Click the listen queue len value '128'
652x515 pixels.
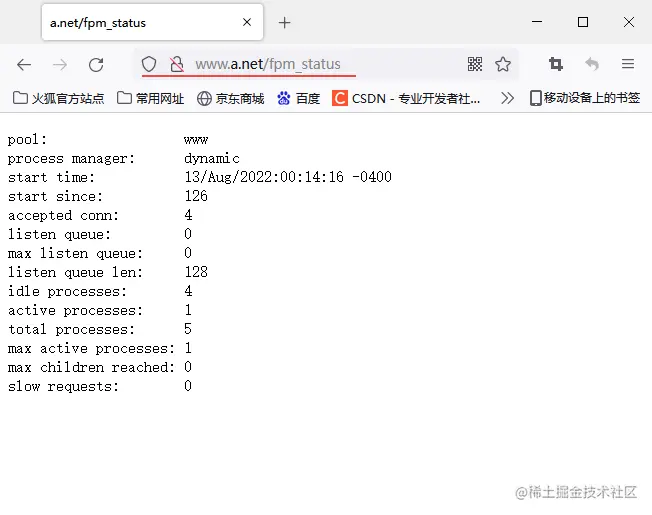click(x=196, y=272)
